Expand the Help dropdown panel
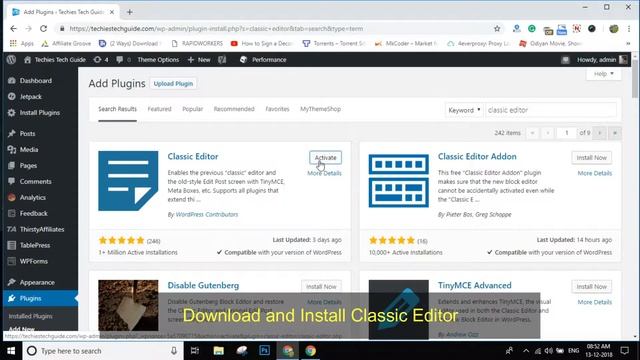Image resolution: width=640 pixels, height=360 pixels. pos(604,74)
